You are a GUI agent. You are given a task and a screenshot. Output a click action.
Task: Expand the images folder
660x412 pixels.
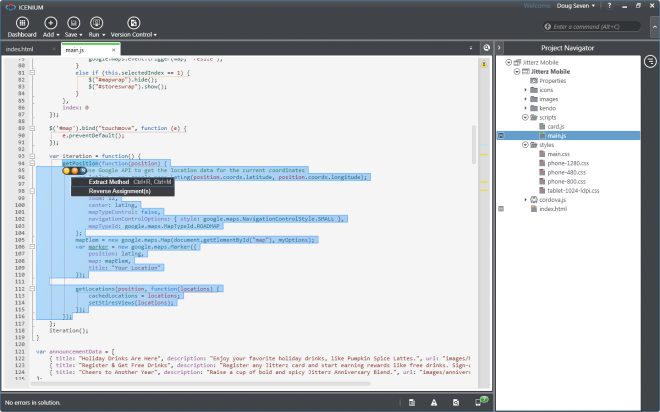tap(526, 99)
